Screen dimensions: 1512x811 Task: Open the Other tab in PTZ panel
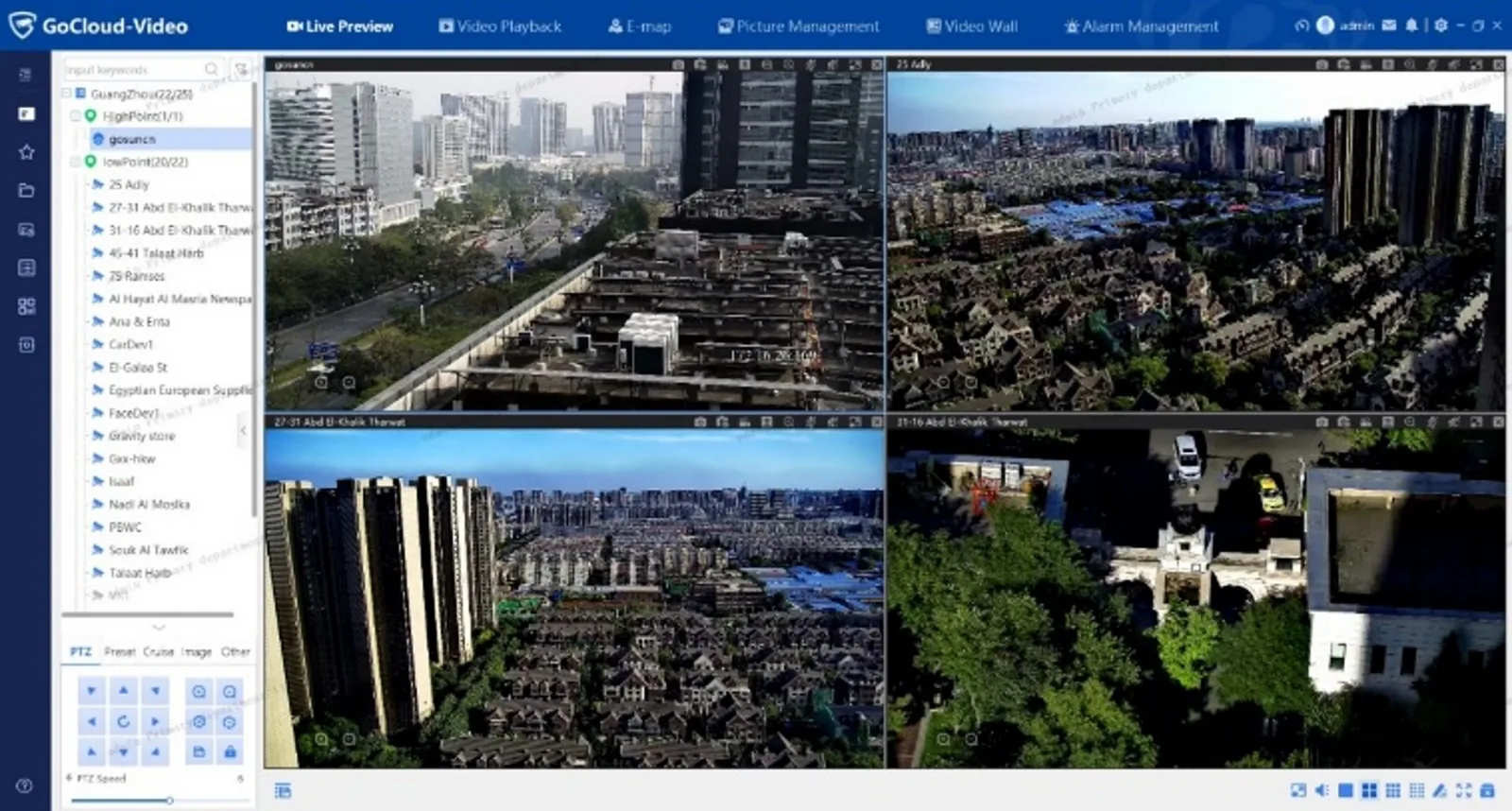[235, 652]
